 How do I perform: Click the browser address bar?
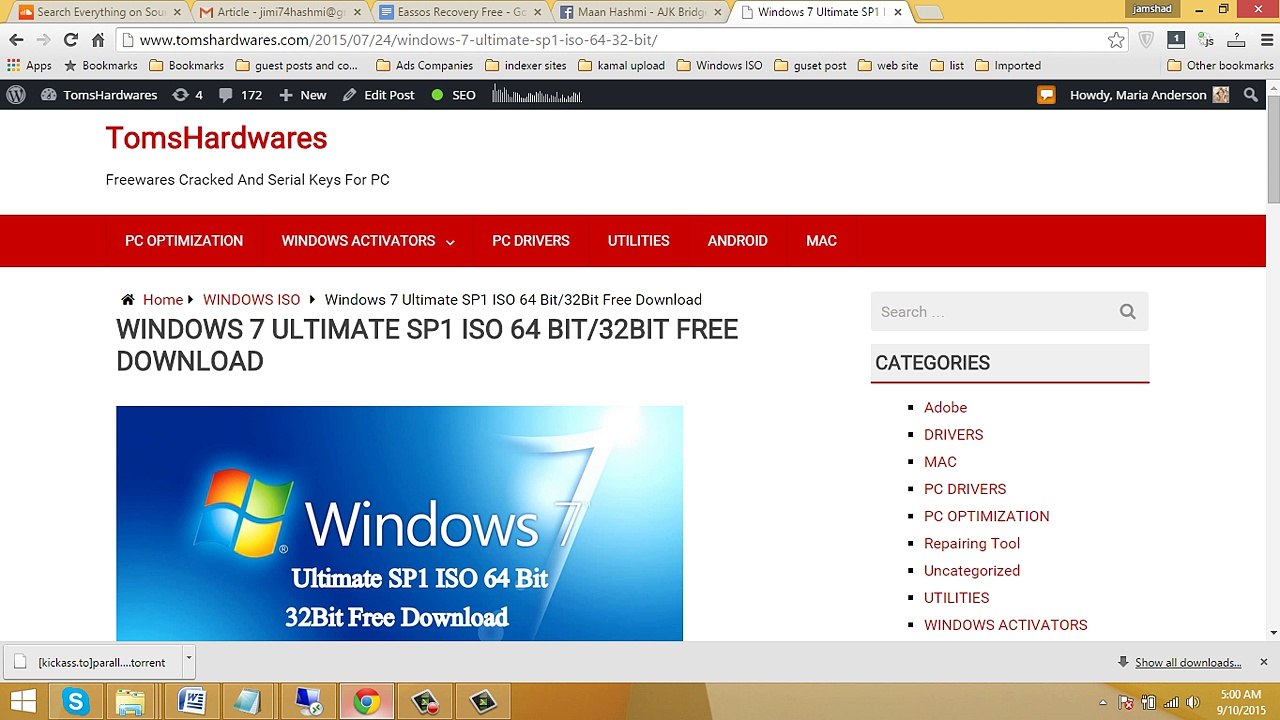620,40
